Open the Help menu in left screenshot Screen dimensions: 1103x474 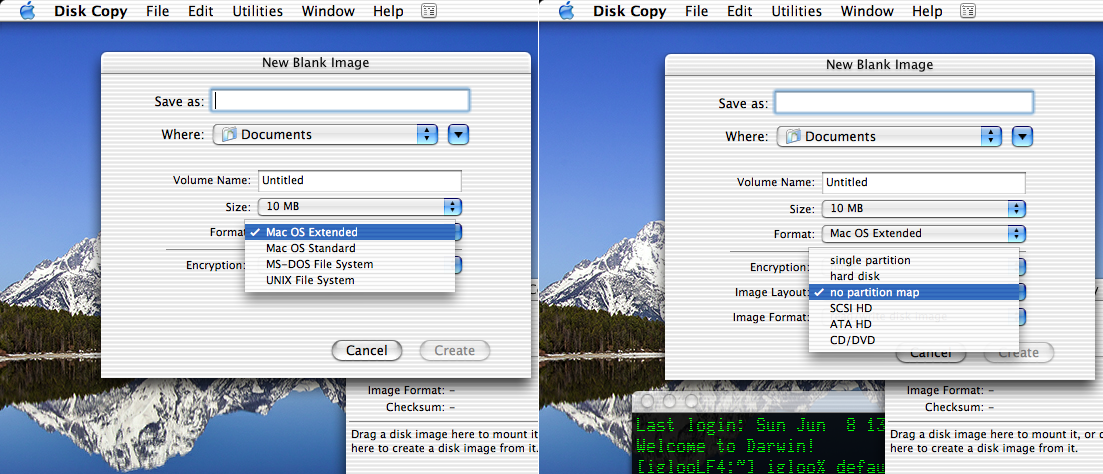tap(388, 11)
